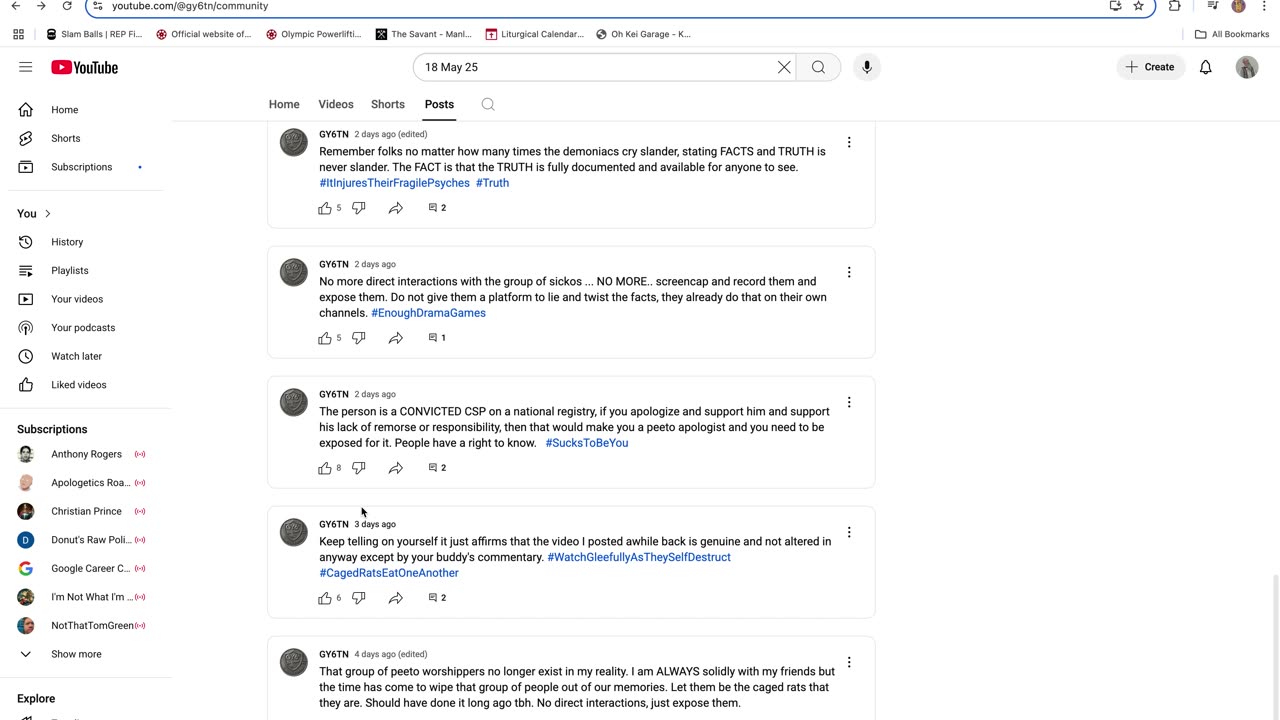Share the #CagedRatsEatOneAnother post
Viewport: 1280px width, 720px height.
point(396,598)
